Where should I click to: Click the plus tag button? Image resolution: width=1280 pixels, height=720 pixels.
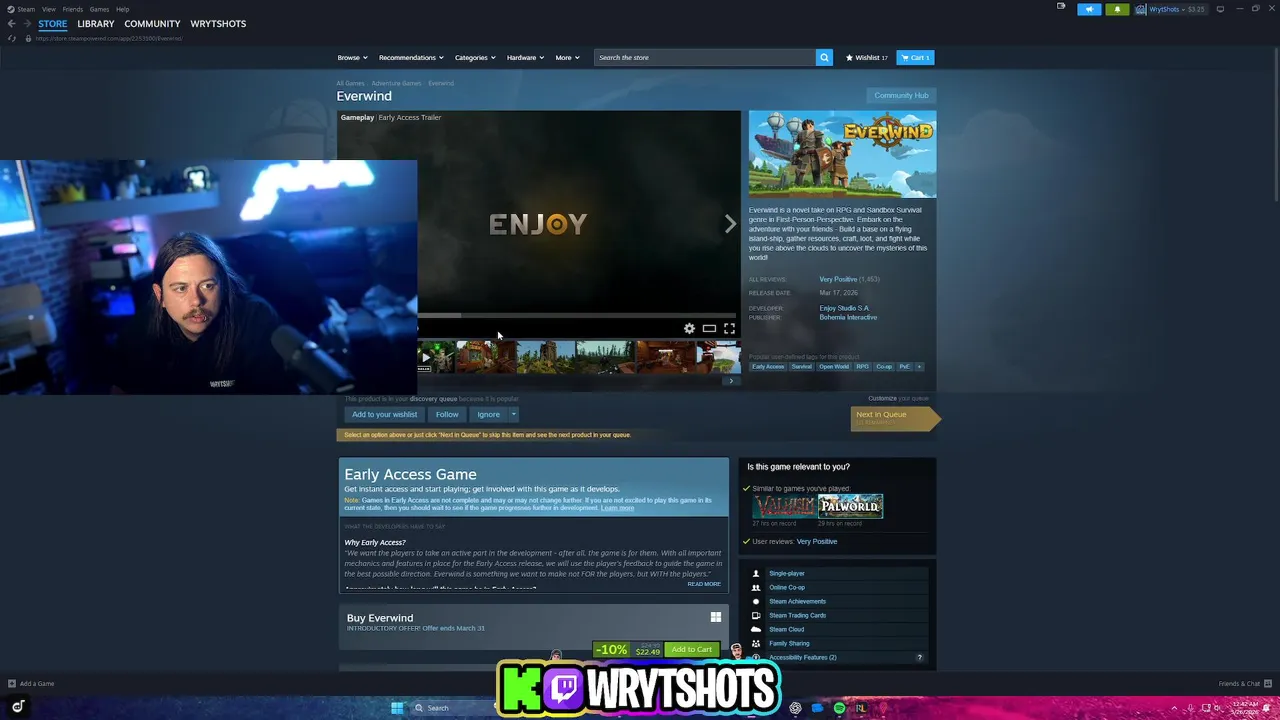pos(919,366)
